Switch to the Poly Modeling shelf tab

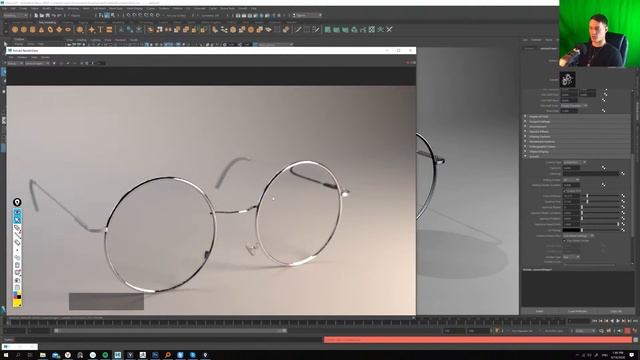coord(47,22)
